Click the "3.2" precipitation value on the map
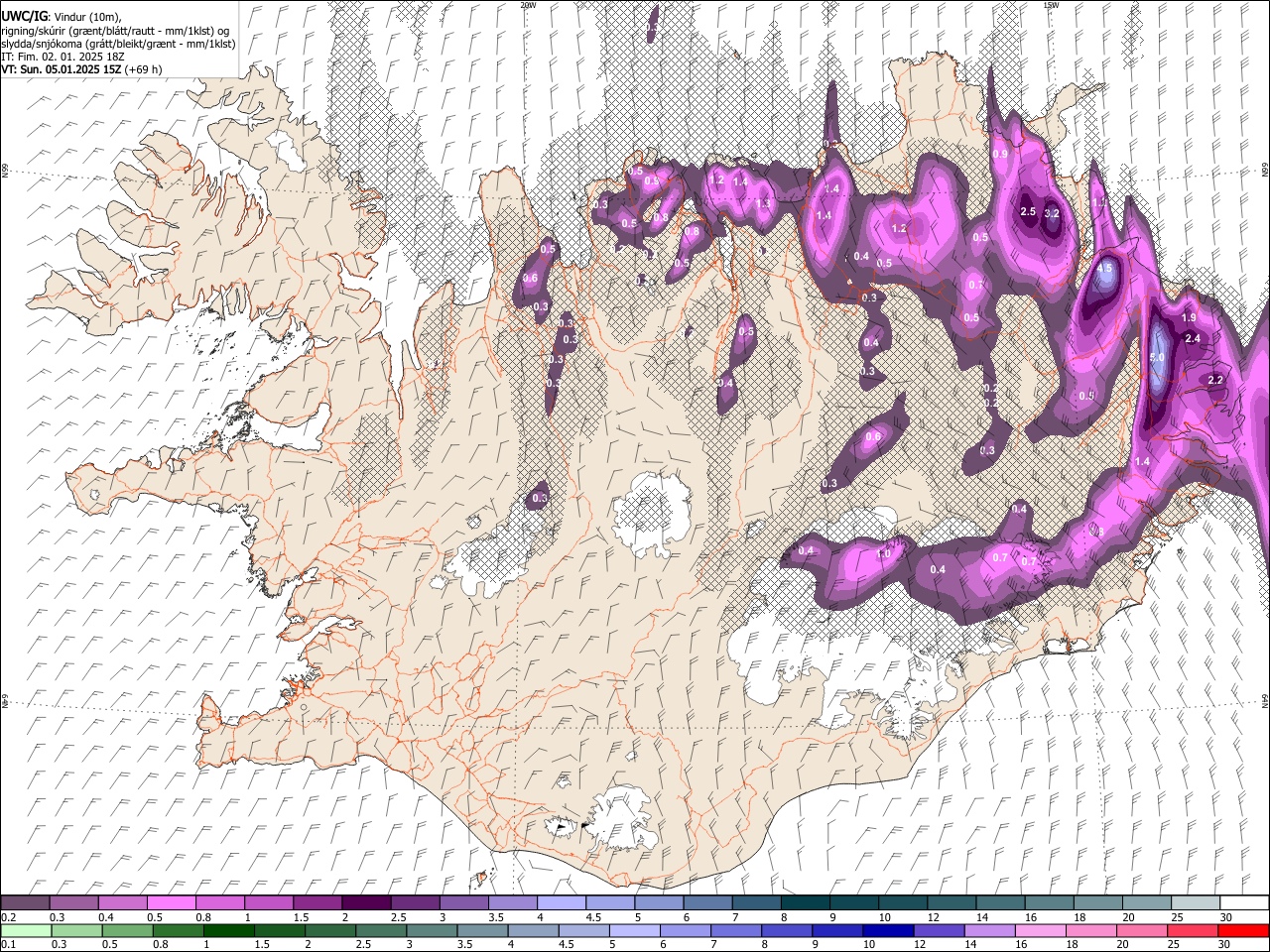The height and width of the screenshot is (952, 1270). [1053, 213]
